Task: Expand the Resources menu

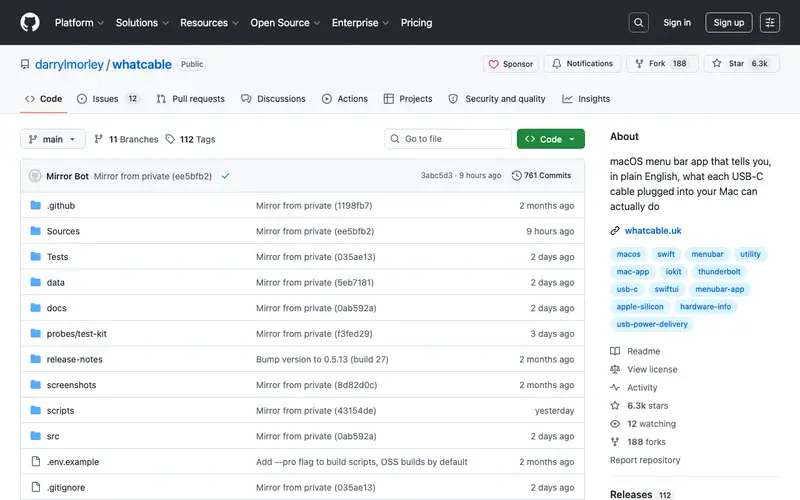Action: pos(209,22)
